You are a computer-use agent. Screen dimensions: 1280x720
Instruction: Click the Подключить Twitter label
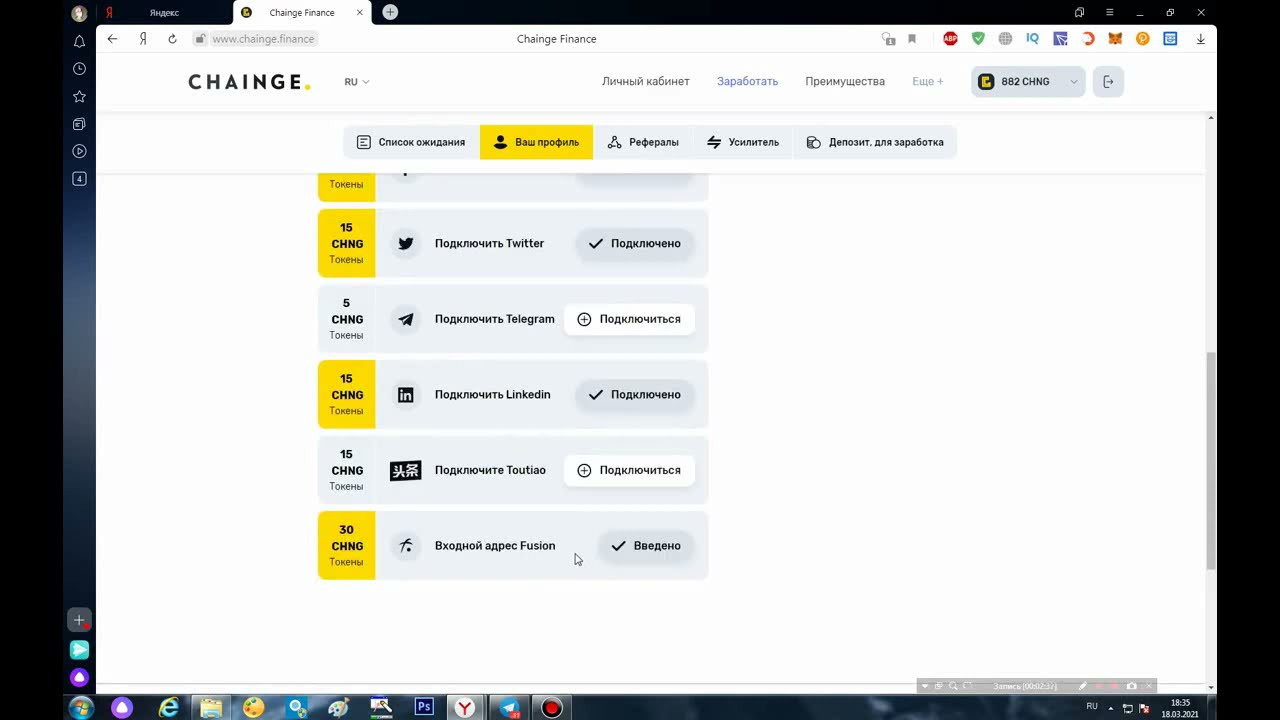pos(489,243)
